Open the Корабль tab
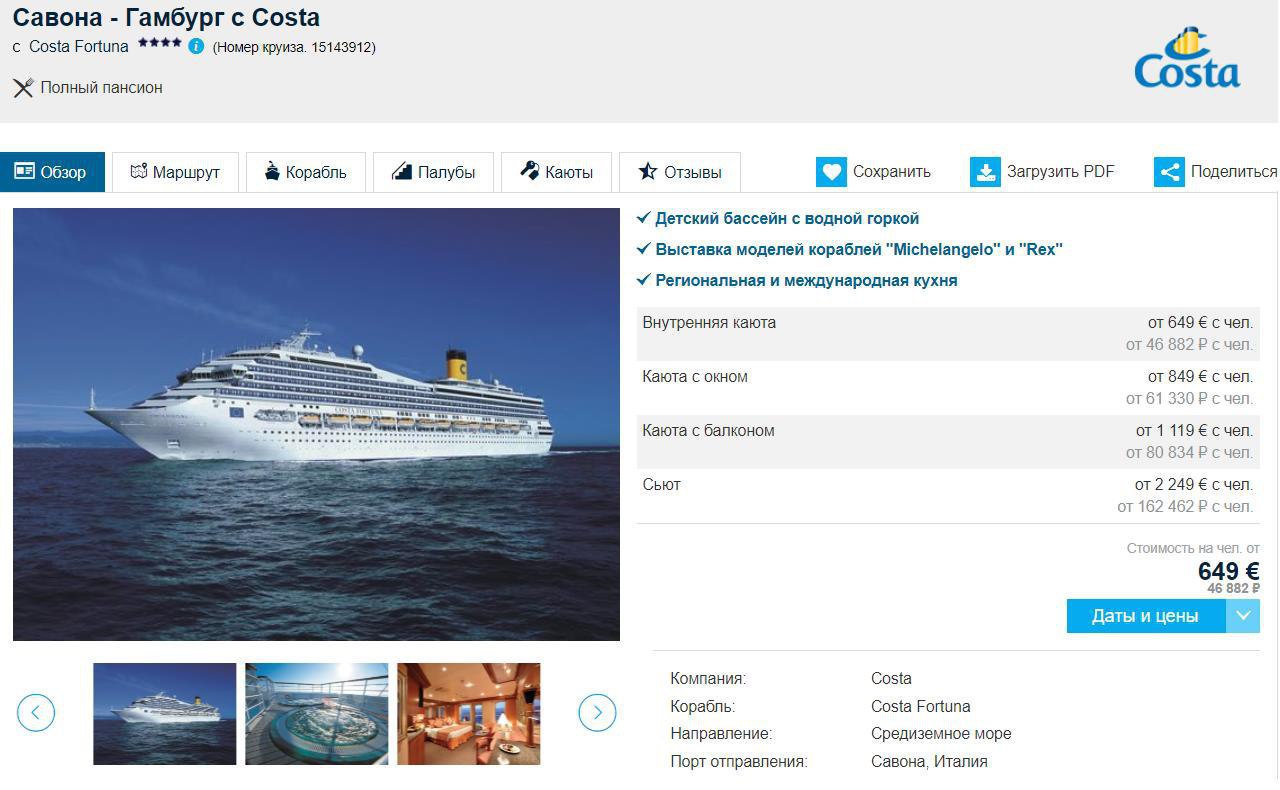Screen dimensions: 1280x790 point(305,172)
